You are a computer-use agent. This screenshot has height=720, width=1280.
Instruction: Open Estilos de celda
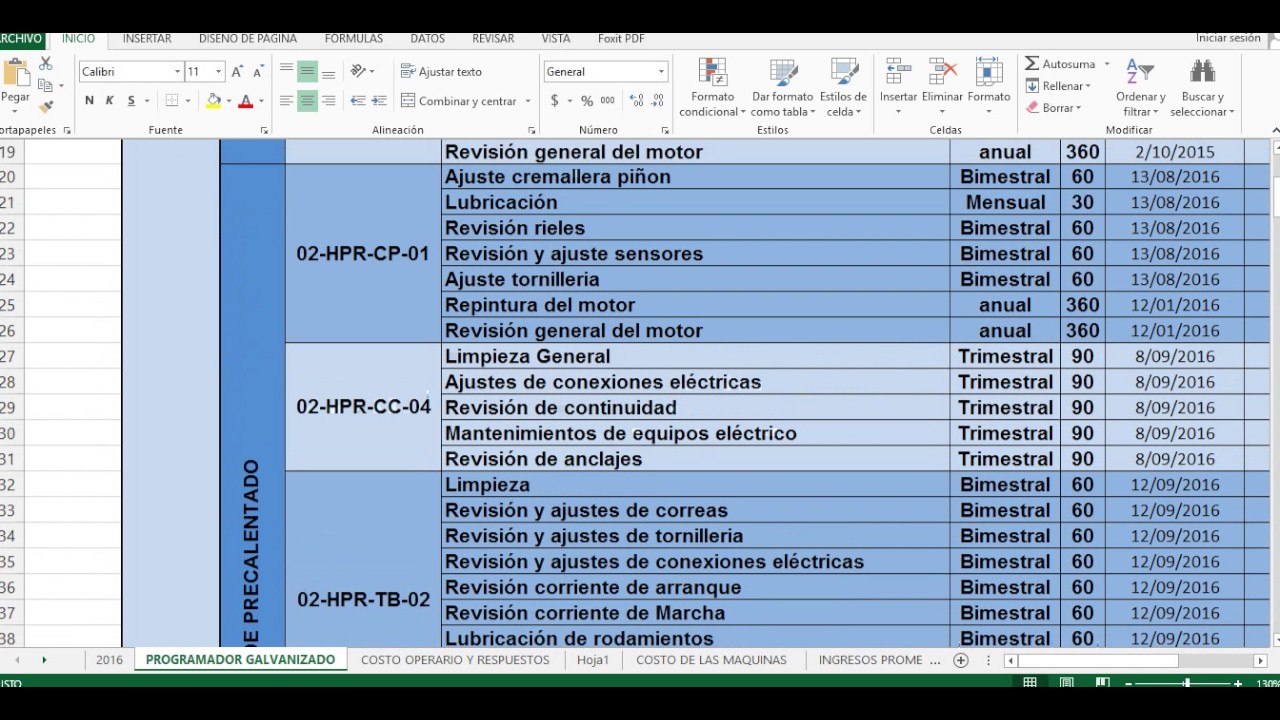[x=843, y=88]
